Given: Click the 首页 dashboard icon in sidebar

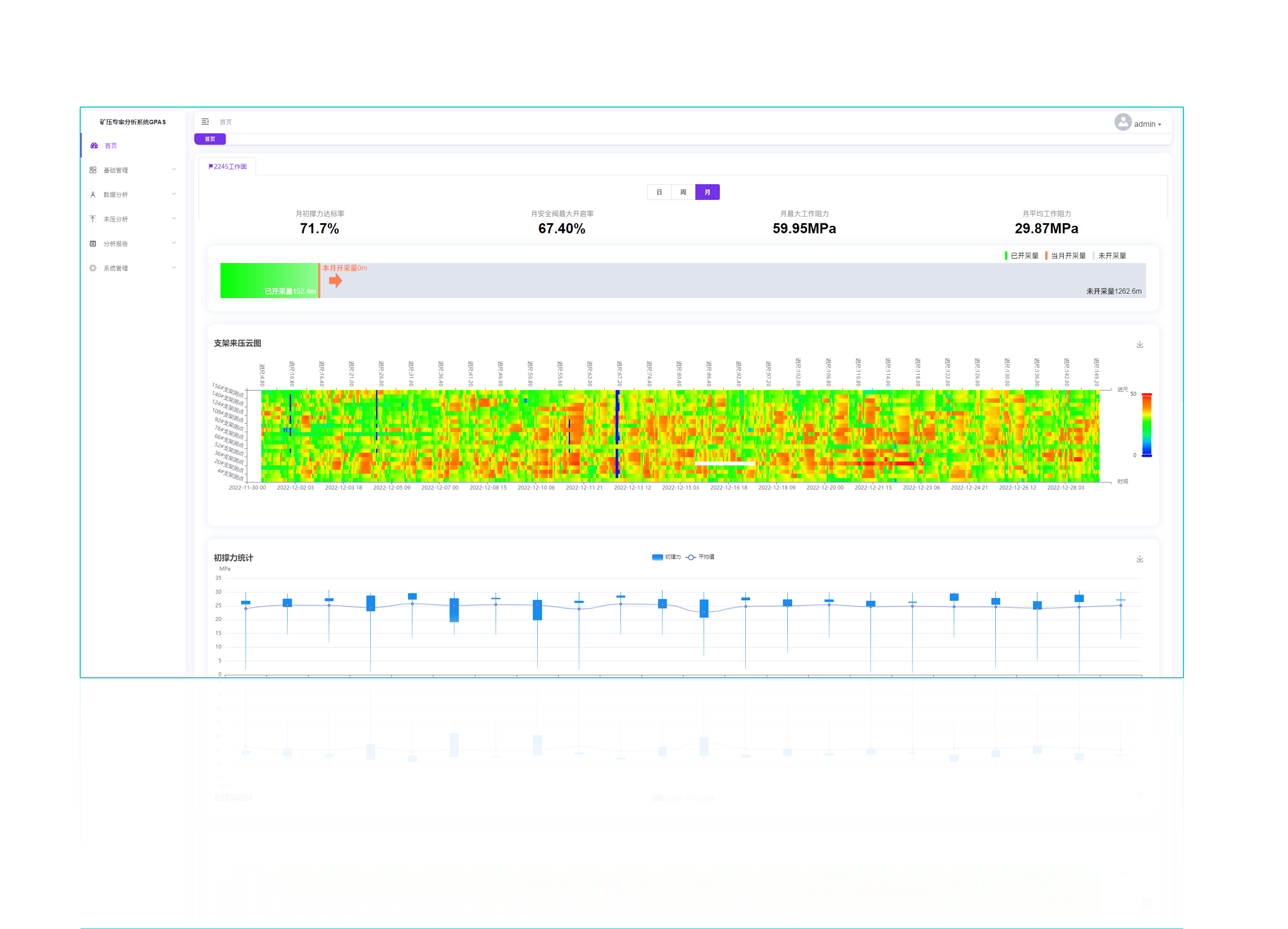Looking at the screenshot, I should pyautogui.click(x=94, y=146).
